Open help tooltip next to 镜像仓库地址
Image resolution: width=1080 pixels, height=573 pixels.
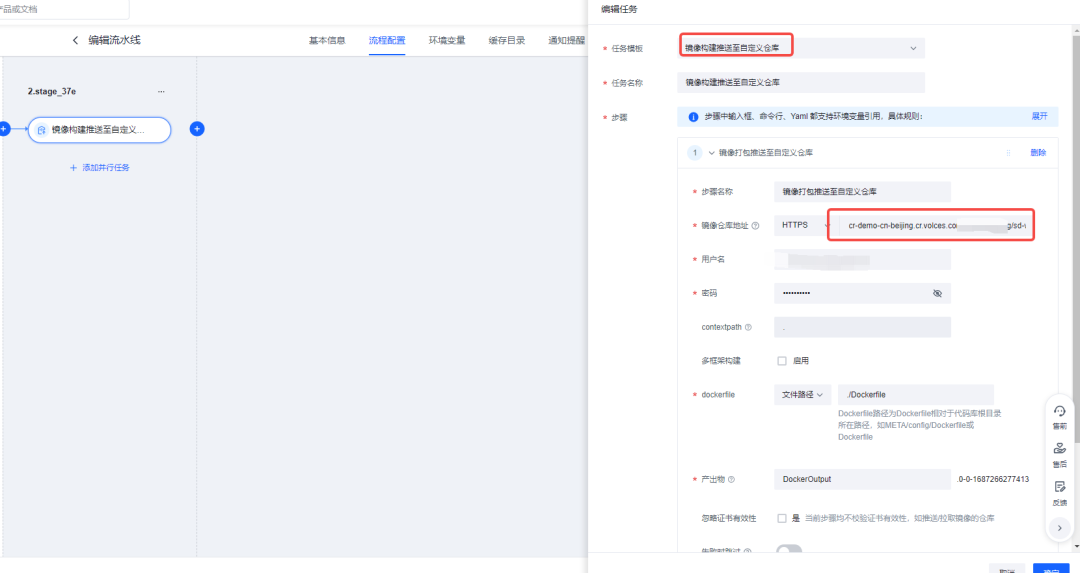(756, 226)
